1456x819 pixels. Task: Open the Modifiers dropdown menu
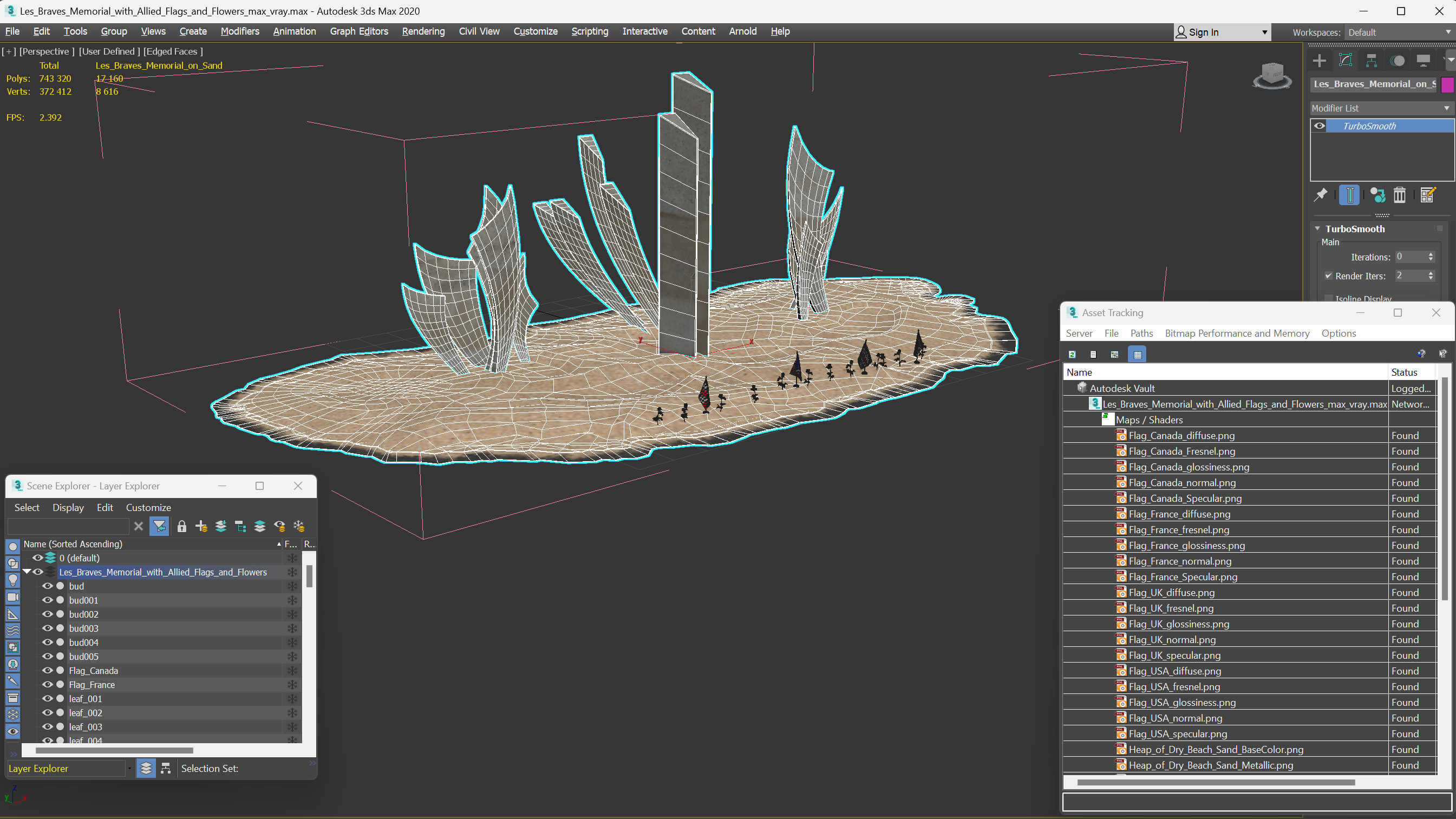240,31
